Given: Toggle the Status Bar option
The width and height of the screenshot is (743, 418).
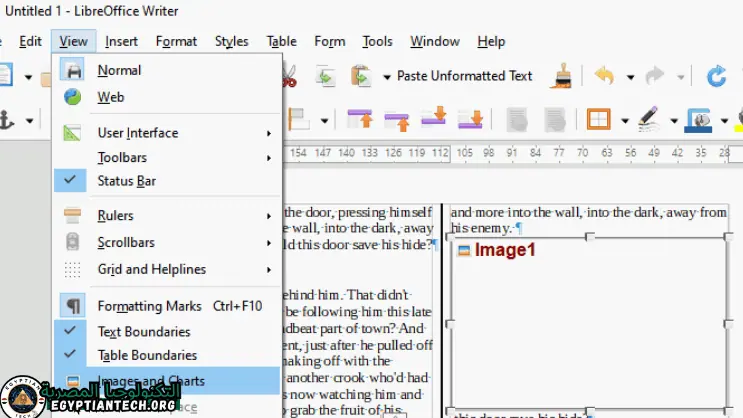Looking at the screenshot, I should pyautogui.click(x=167, y=181).
